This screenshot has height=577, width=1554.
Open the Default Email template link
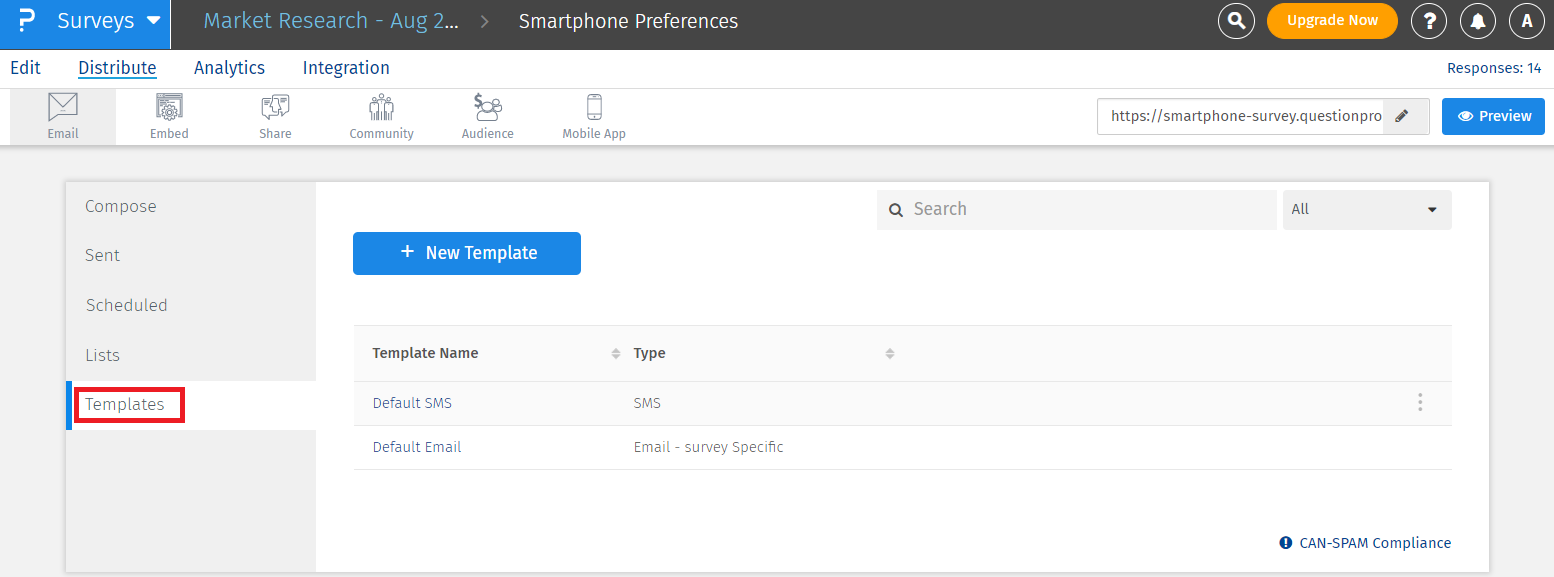click(x=417, y=447)
